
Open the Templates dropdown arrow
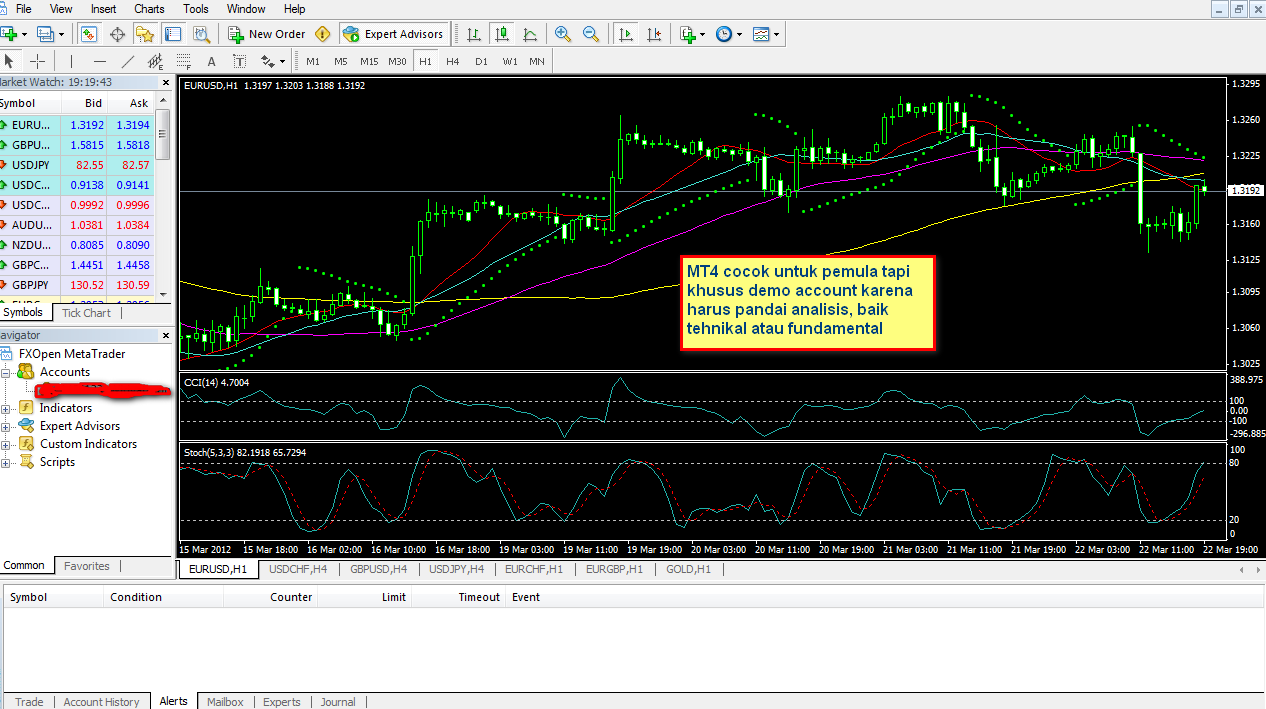(x=777, y=34)
